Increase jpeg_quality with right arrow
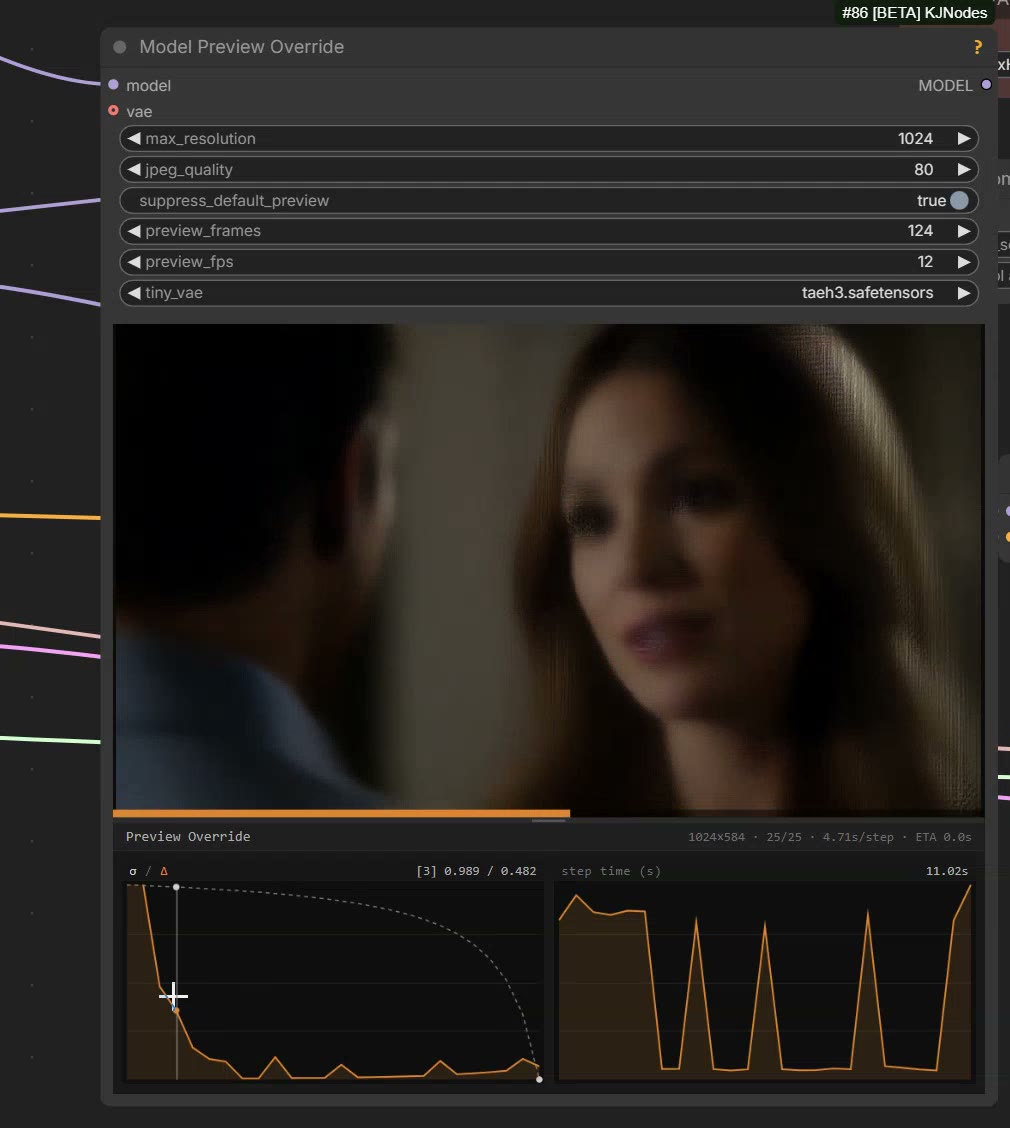 point(964,169)
